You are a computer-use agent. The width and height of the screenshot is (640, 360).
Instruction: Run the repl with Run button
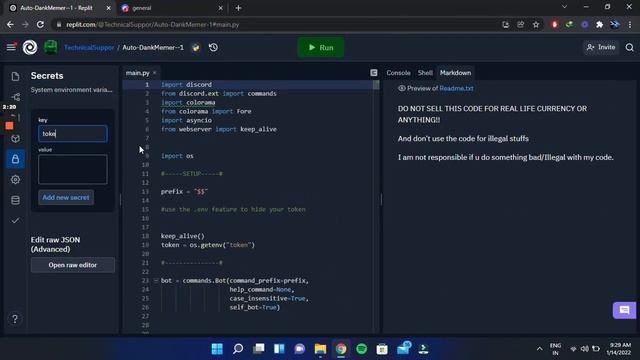321,47
